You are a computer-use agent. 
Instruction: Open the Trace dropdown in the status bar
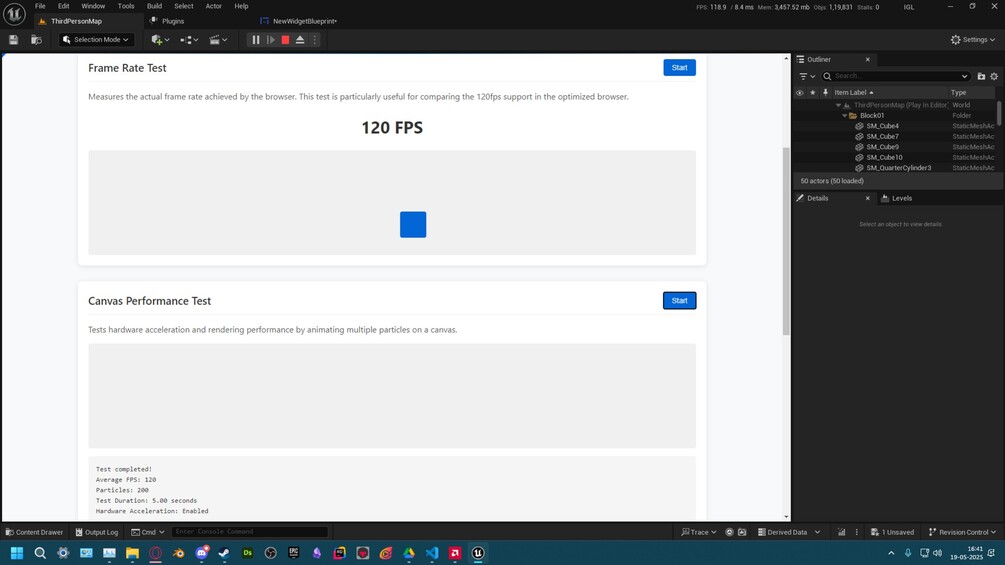click(x=699, y=532)
